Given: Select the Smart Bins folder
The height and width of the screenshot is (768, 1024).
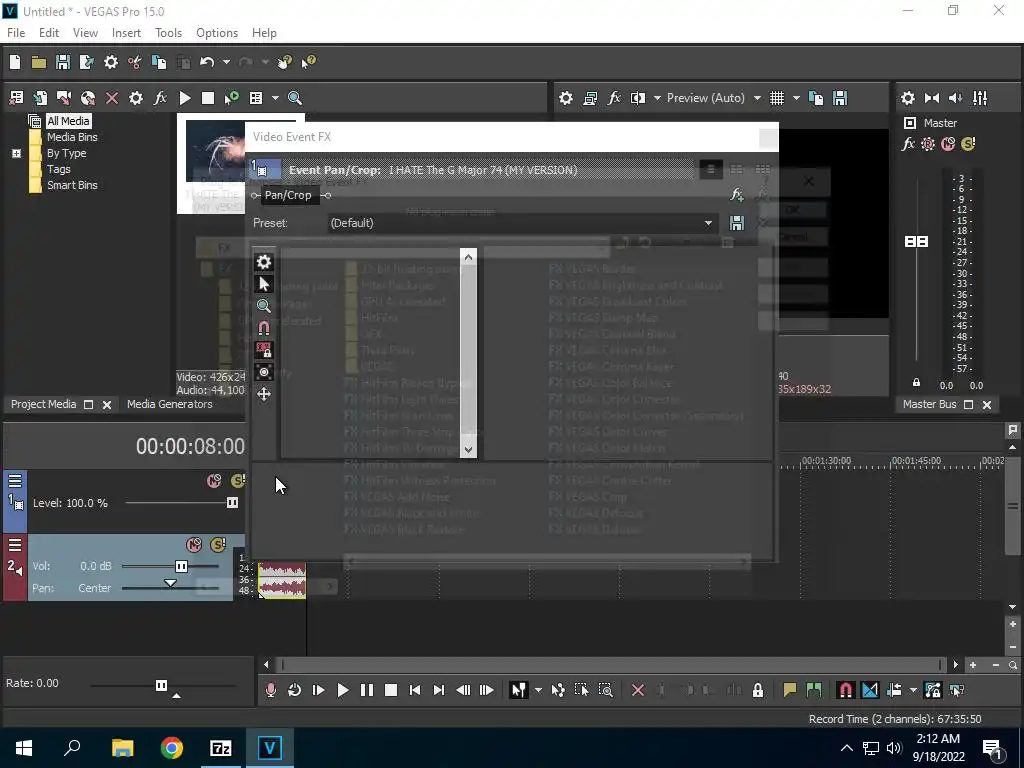Looking at the screenshot, I should click(72, 185).
